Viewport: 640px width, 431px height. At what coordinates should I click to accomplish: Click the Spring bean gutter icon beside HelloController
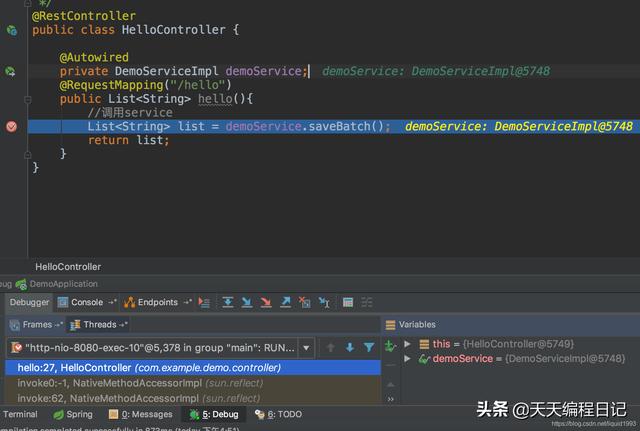tap(11, 30)
